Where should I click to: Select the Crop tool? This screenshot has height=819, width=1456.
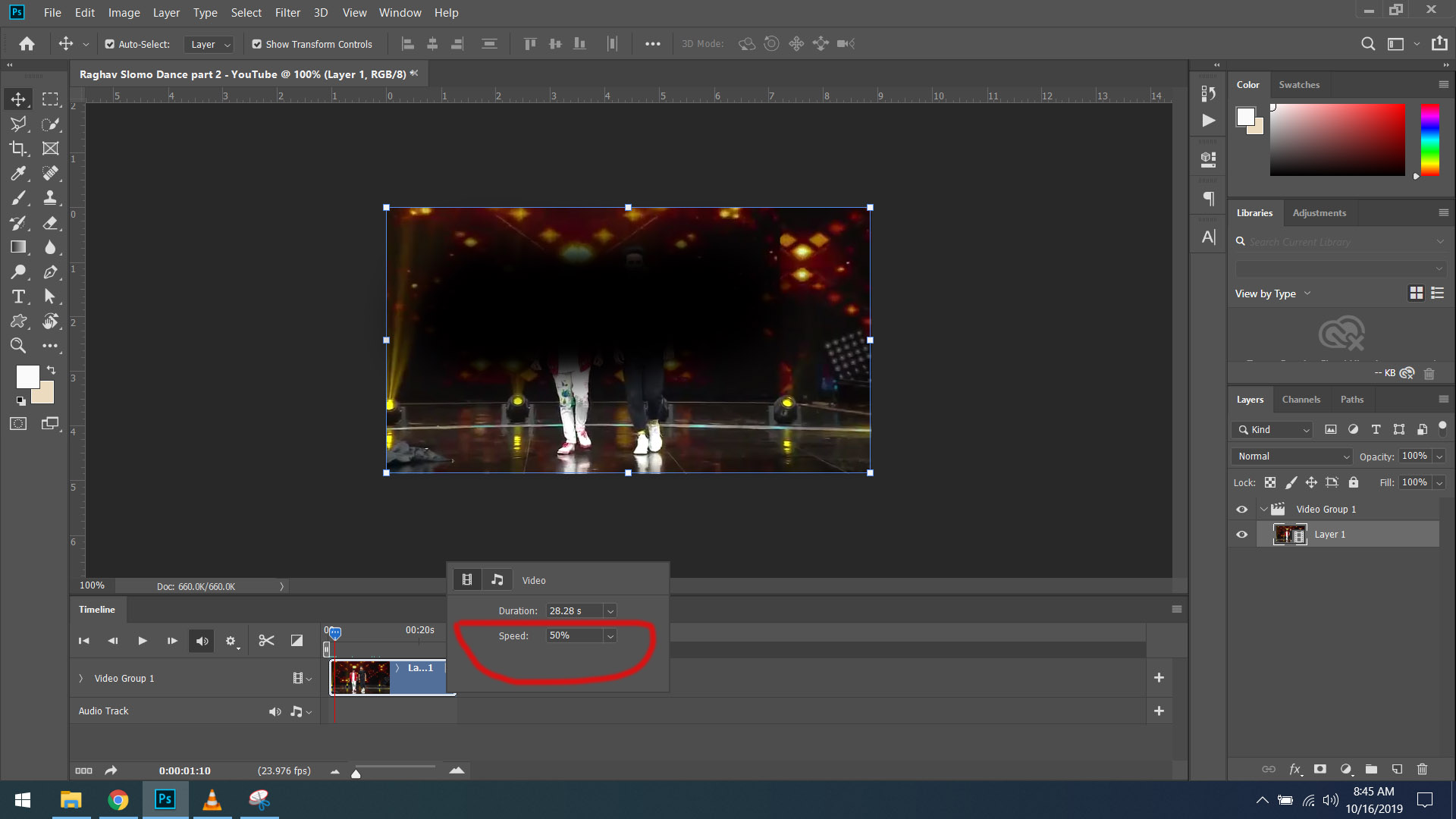click(x=18, y=149)
